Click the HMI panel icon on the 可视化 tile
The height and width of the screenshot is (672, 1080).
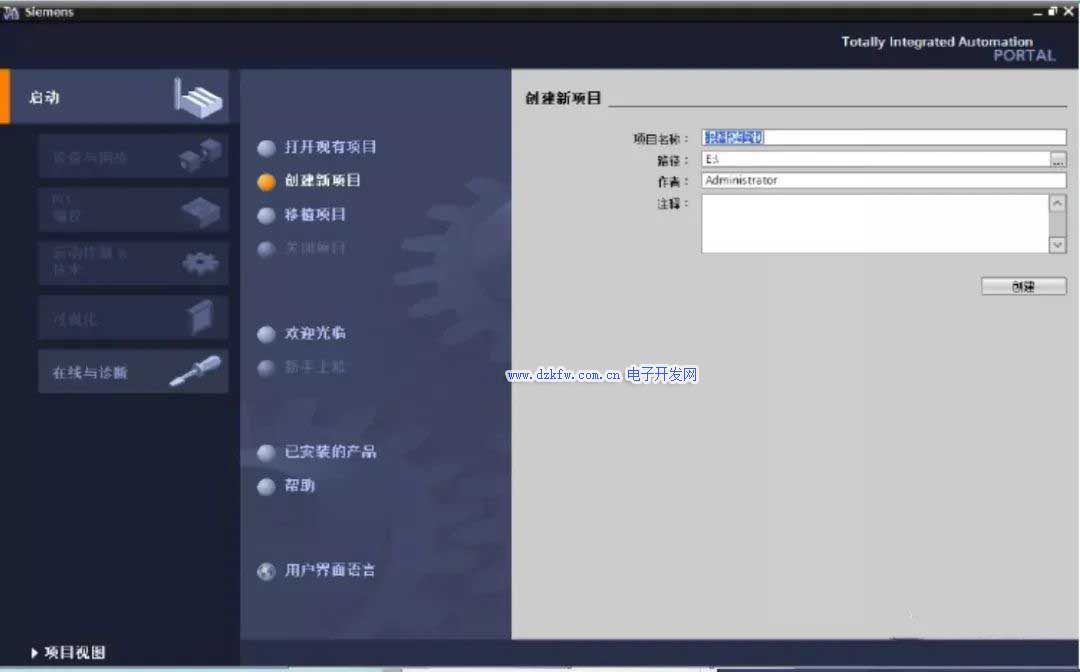pyautogui.click(x=200, y=317)
